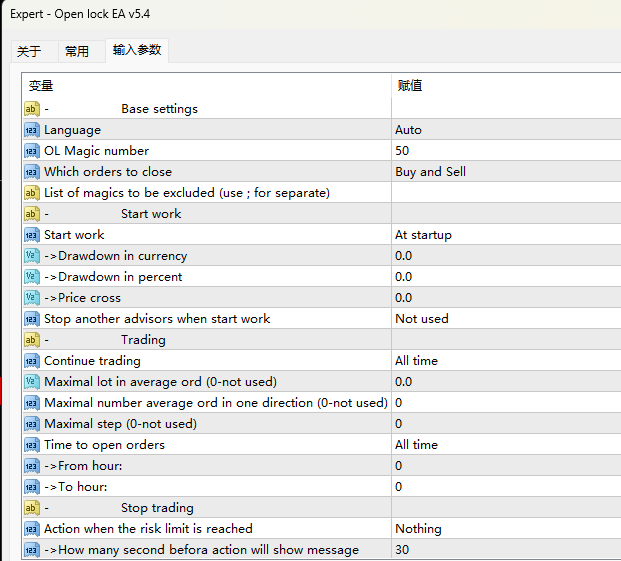Click the icon beside Continue trading
The height and width of the screenshot is (561, 621).
tap(31, 361)
